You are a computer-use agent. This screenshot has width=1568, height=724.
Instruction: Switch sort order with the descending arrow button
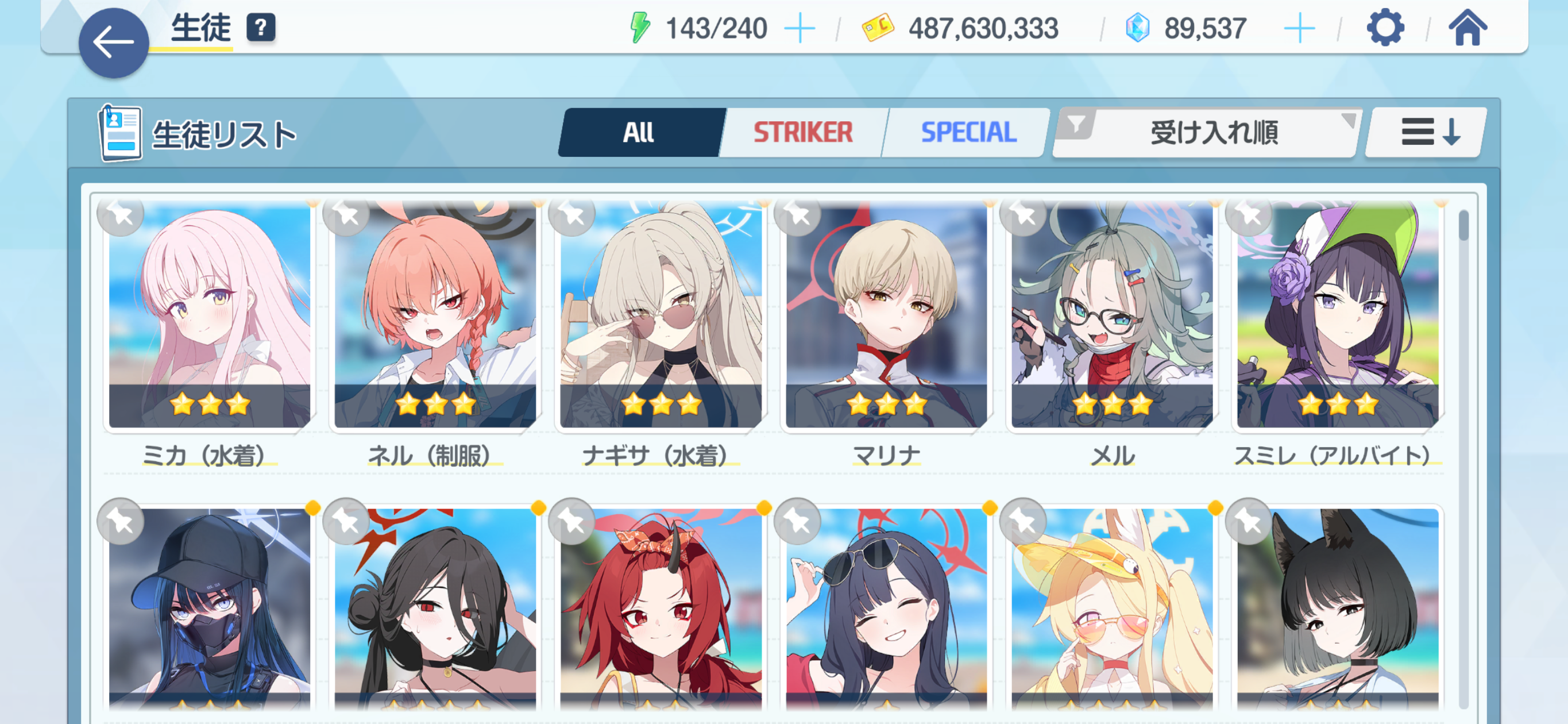[x=1426, y=133]
